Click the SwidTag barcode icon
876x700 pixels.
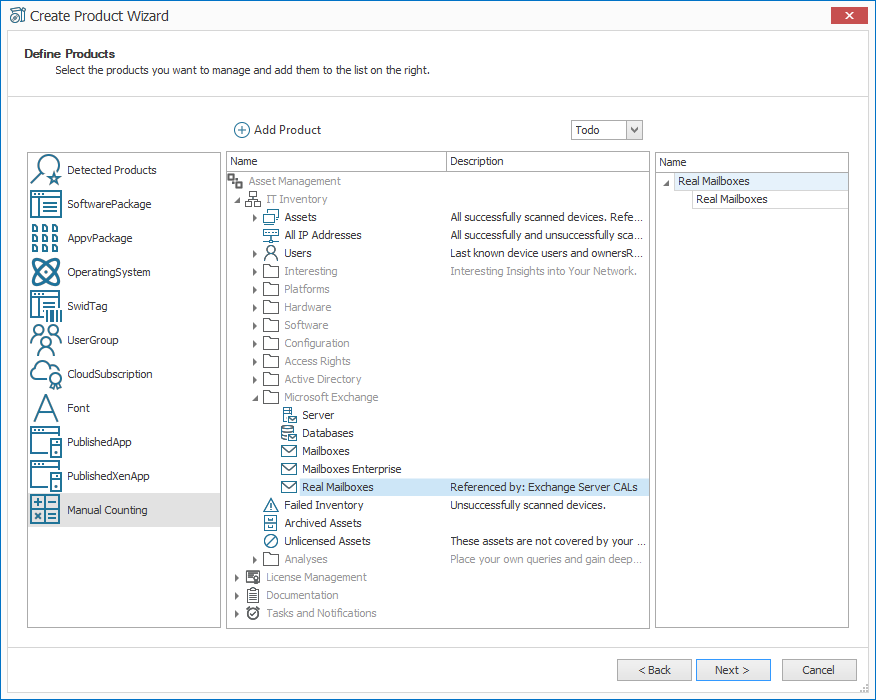(x=46, y=306)
